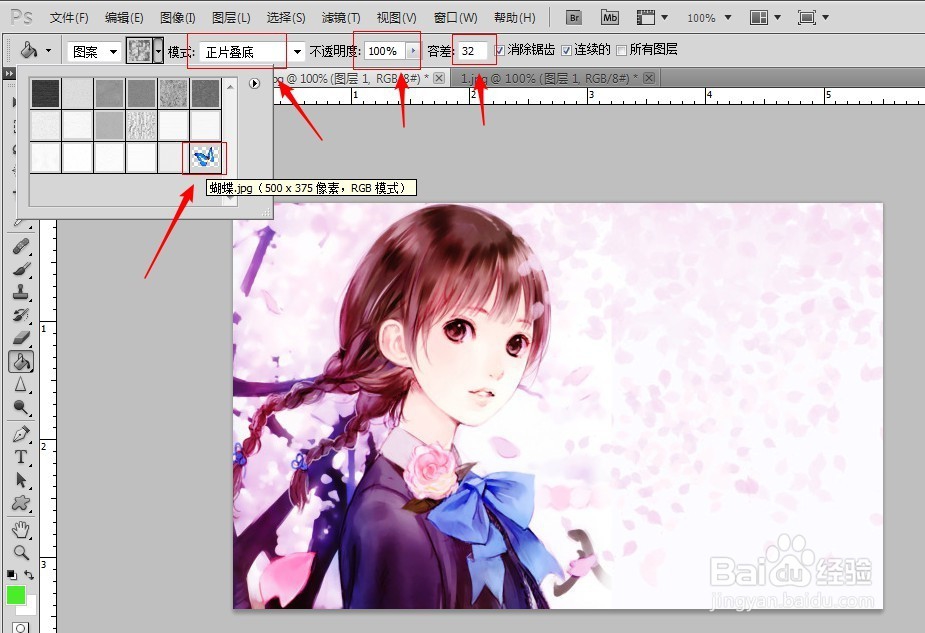Open 帮助(H) menu

coord(514,18)
